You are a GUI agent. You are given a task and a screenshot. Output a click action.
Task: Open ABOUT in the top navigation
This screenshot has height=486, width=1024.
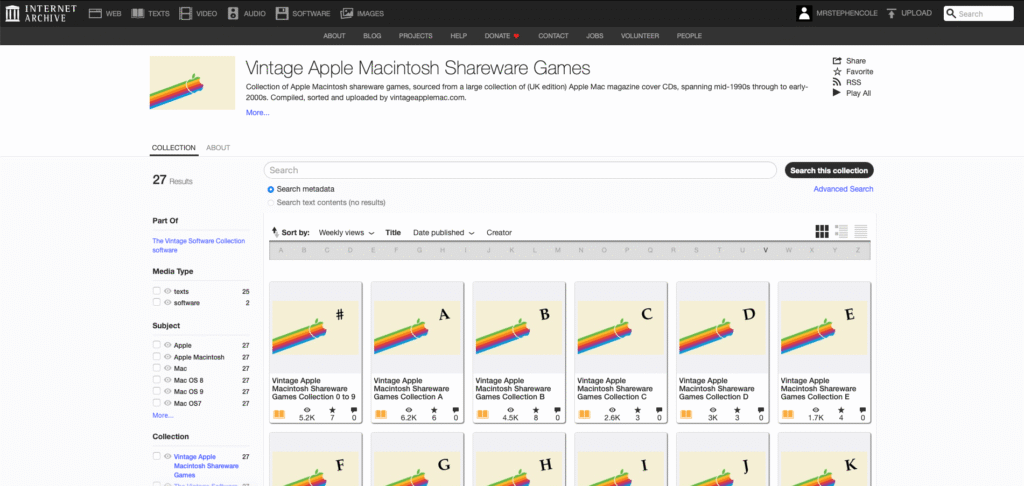[334, 36]
